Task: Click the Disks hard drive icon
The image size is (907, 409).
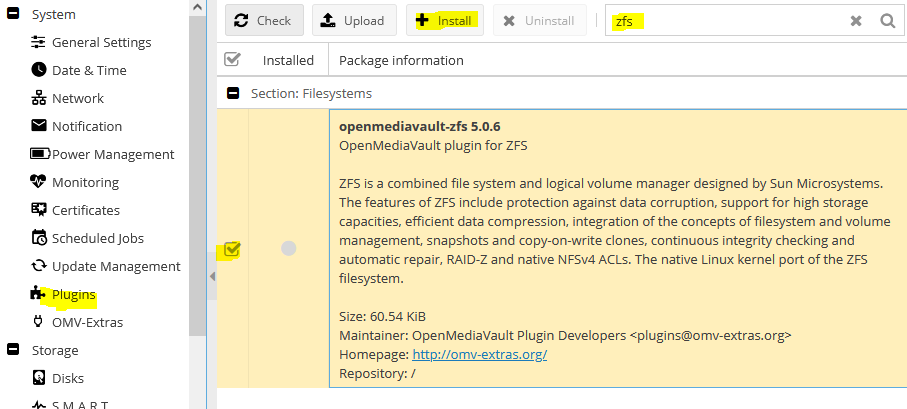Action: tap(39, 378)
